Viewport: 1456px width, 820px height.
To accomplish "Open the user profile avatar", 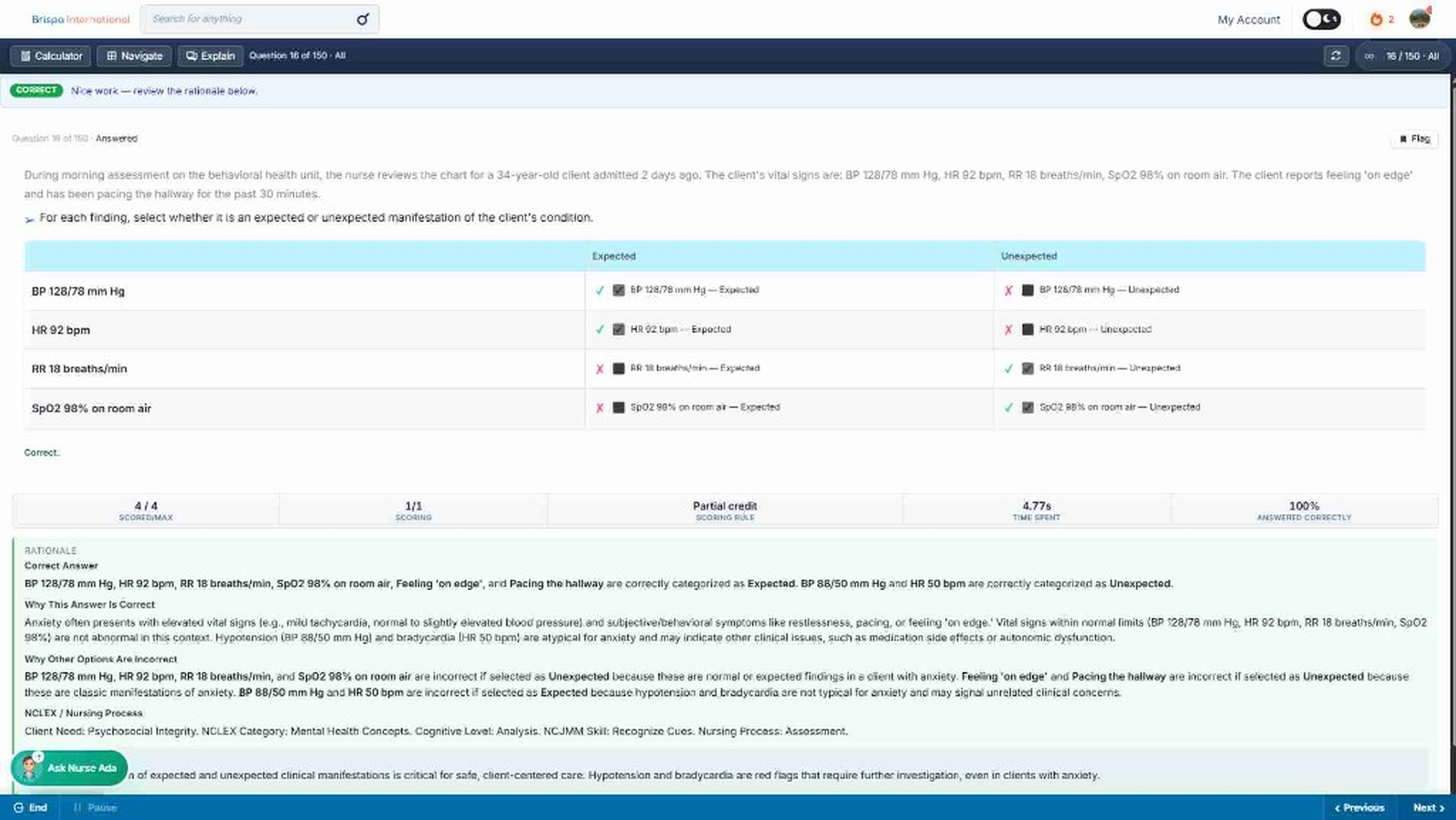I will pos(1420,18).
